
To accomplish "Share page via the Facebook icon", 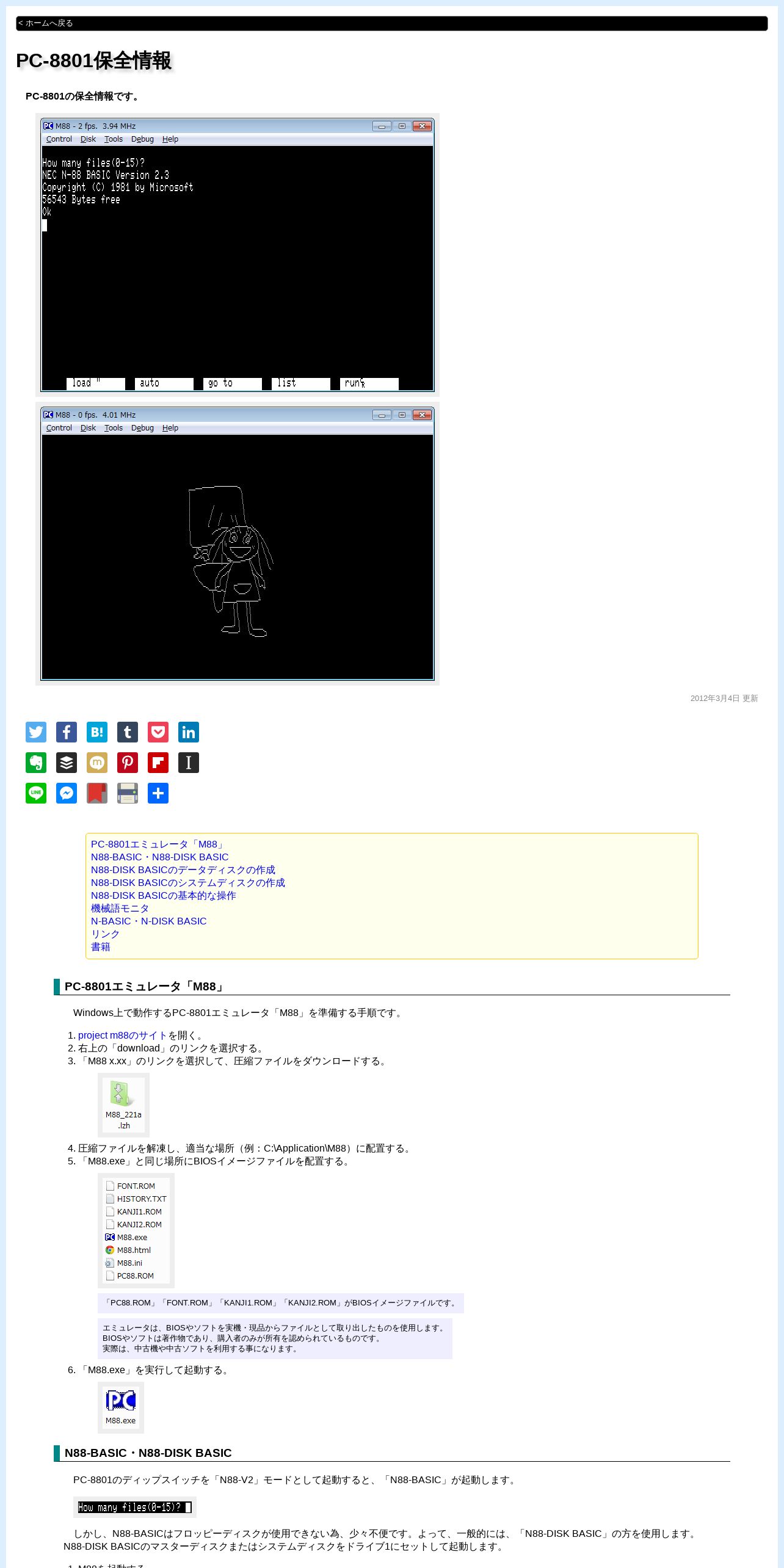I will 67,732.
